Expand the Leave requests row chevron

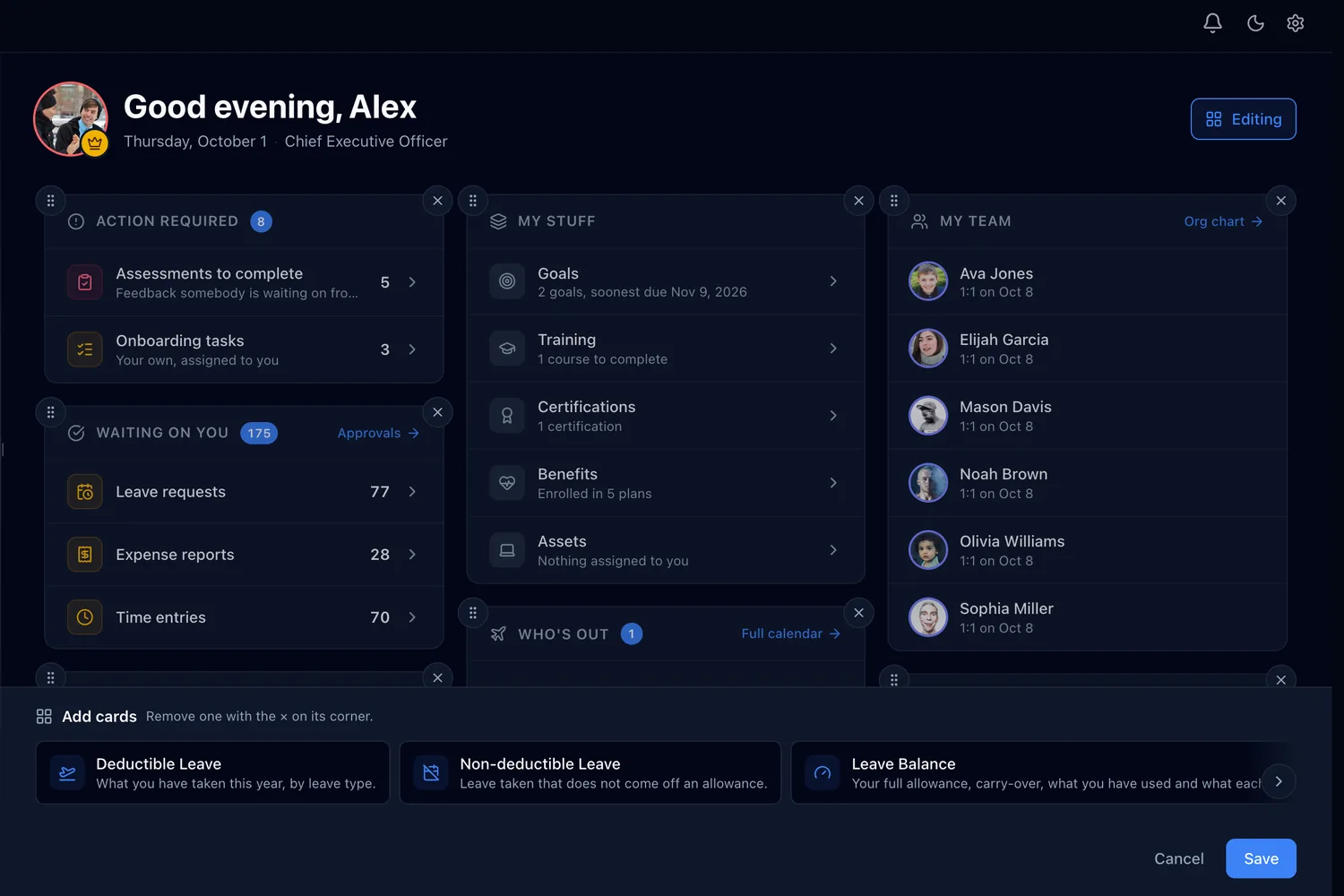(x=412, y=492)
